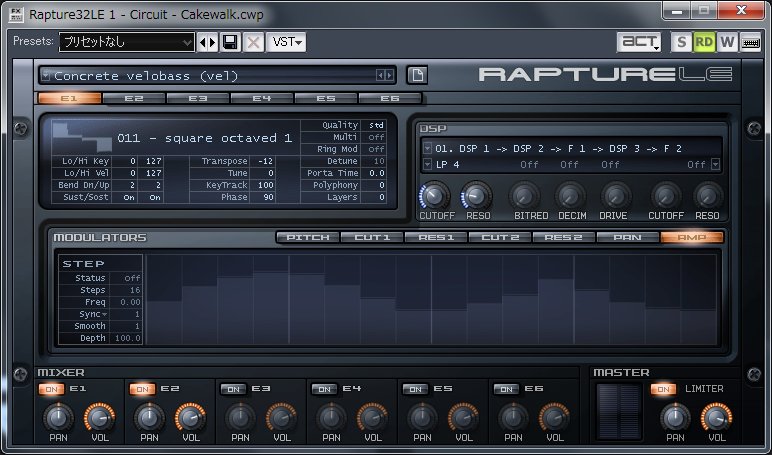
Task: Open the DSP routing dropdown arrow
Action: tap(427, 148)
